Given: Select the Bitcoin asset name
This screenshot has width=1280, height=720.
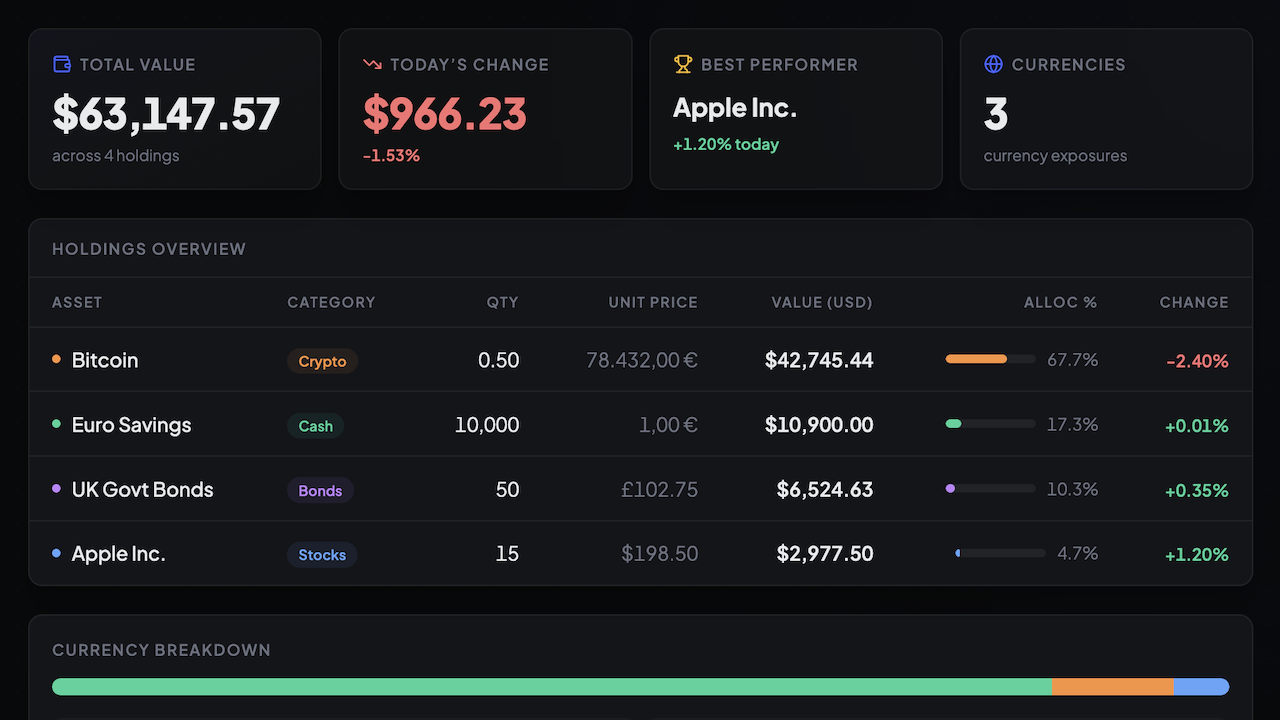Looking at the screenshot, I should pos(104,360).
